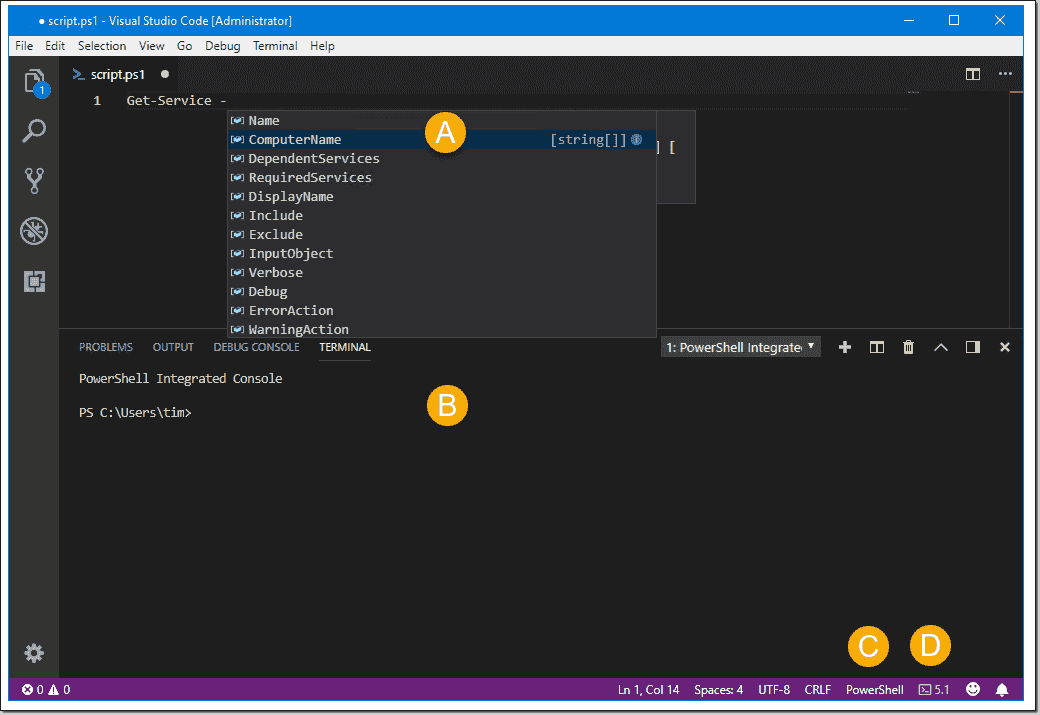This screenshot has height=715, width=1040.
Task: Change the line ending via CRLF
Action: point(818,690)
